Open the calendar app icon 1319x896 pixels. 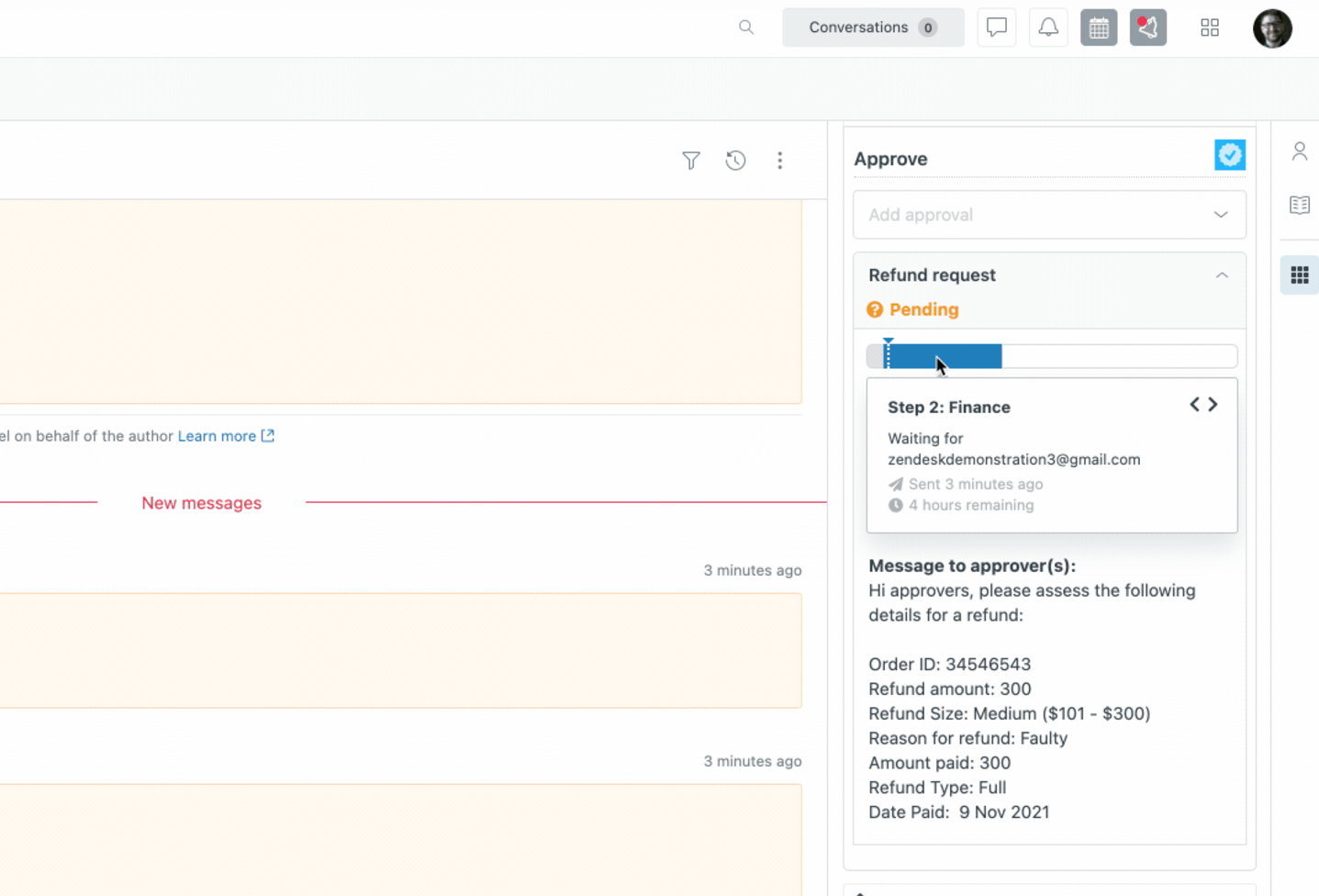1098,27
